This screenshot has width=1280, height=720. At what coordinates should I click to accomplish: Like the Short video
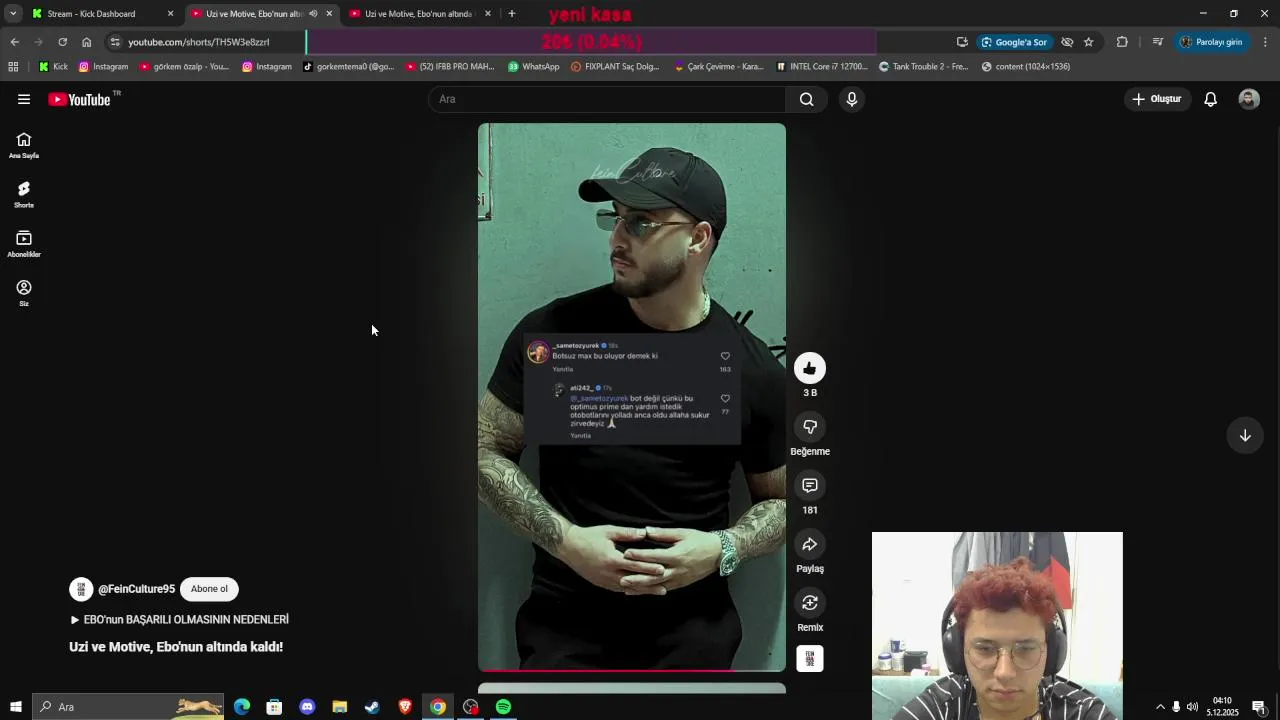coord(810,368)
